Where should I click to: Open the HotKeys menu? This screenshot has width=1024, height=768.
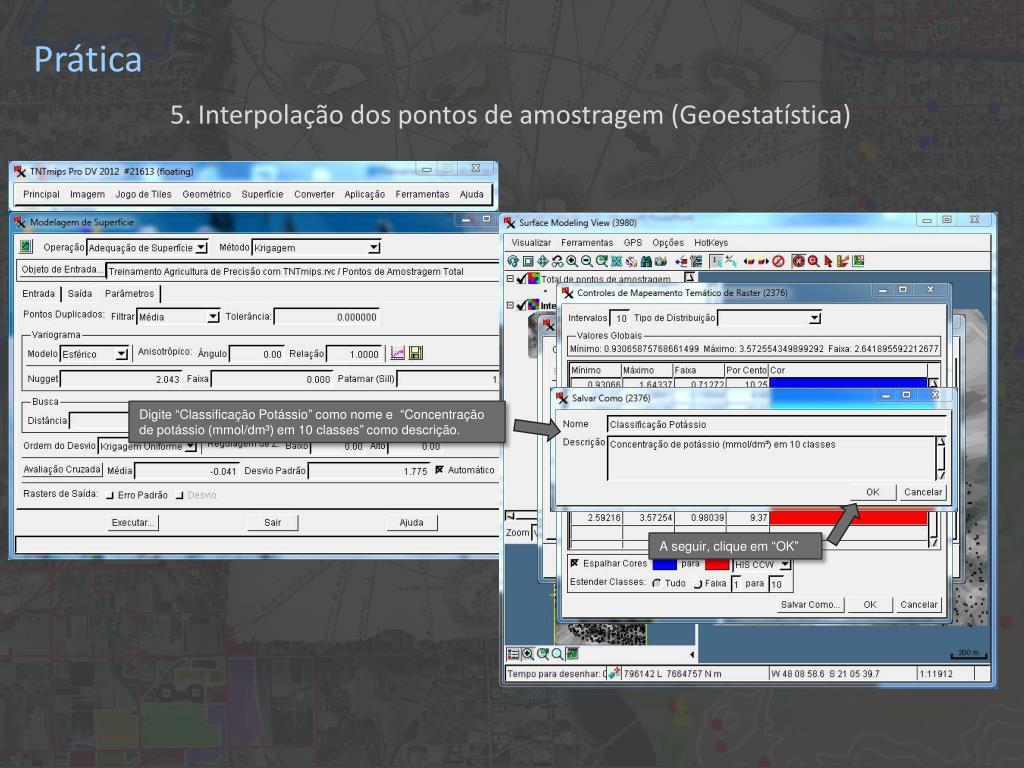[711, 242]
